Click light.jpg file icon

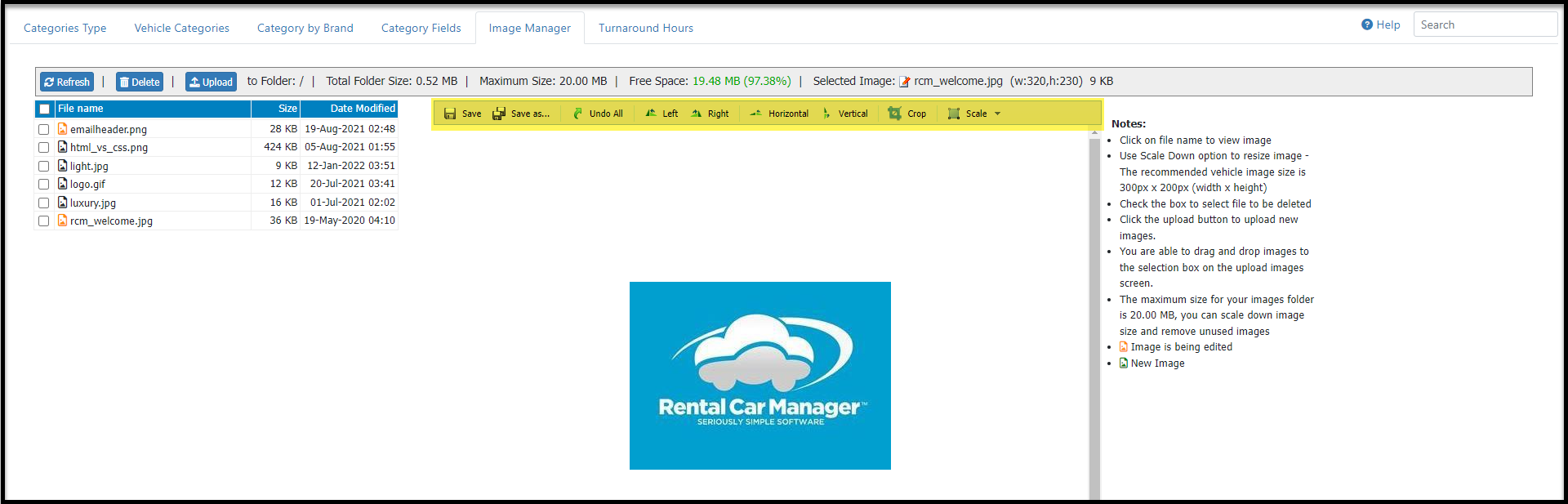(62, 166)
